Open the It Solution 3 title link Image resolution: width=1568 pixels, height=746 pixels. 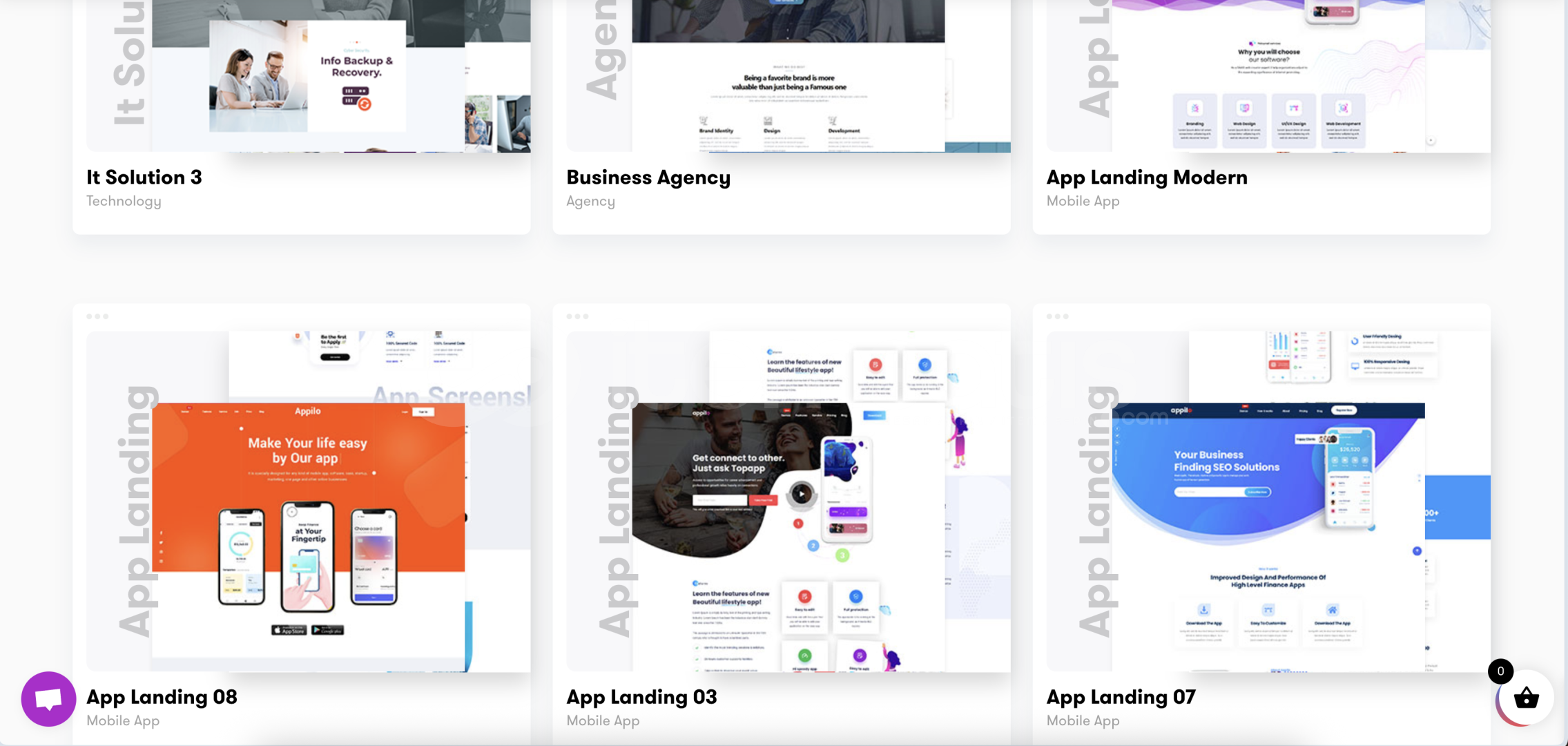[144, 178]
